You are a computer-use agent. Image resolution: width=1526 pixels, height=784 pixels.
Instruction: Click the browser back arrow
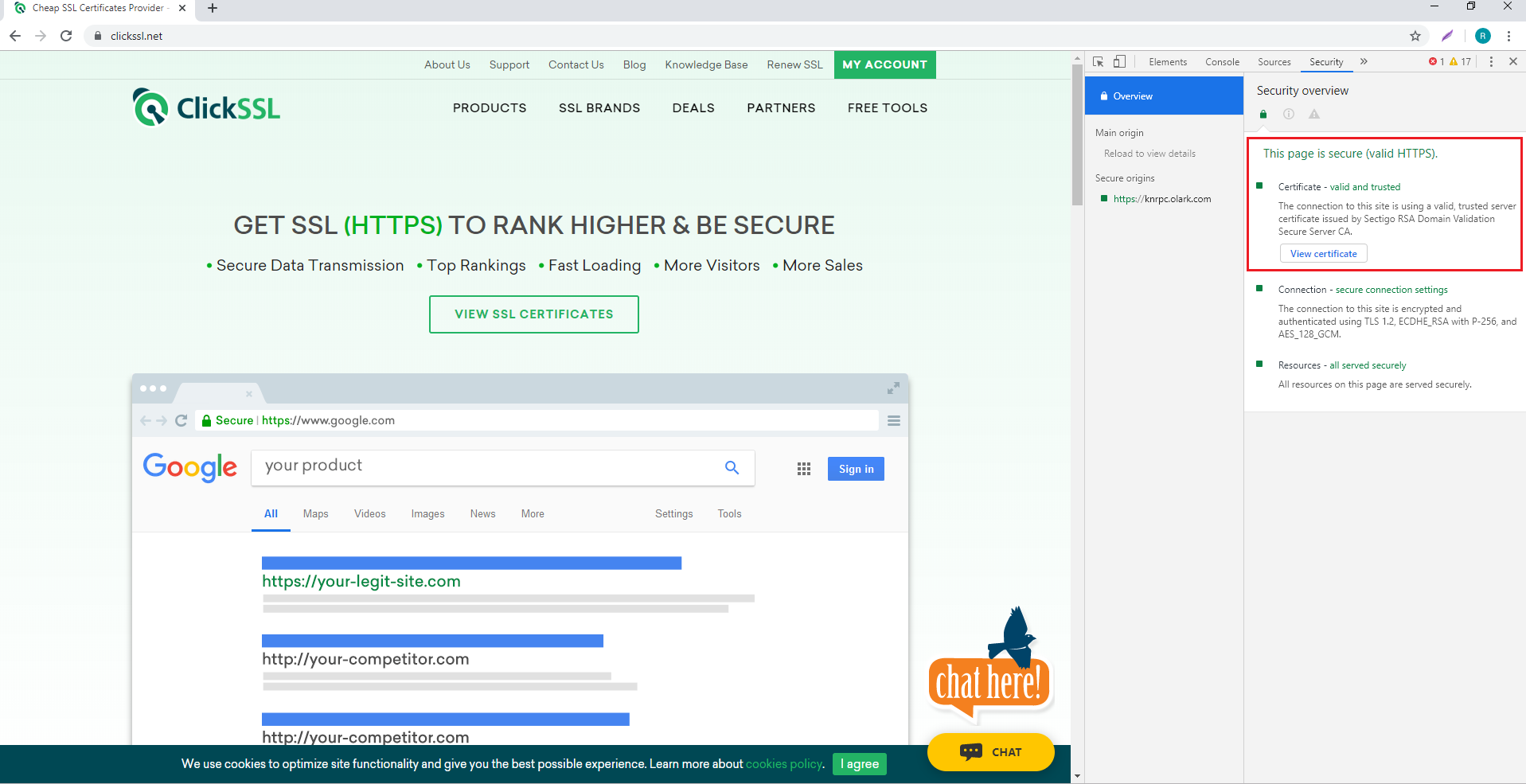tap(15, 36)
